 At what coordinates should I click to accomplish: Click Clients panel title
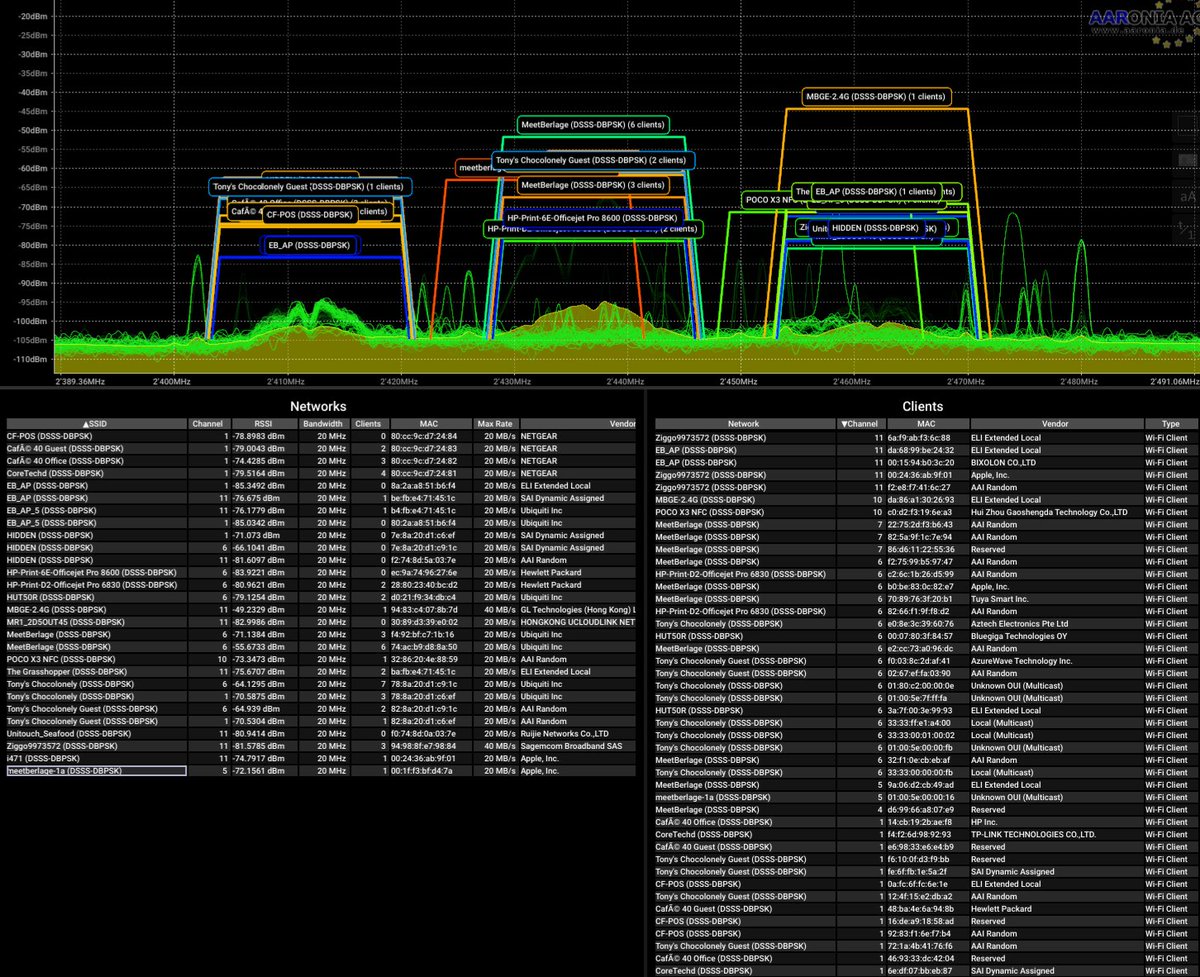coord(924,406)
